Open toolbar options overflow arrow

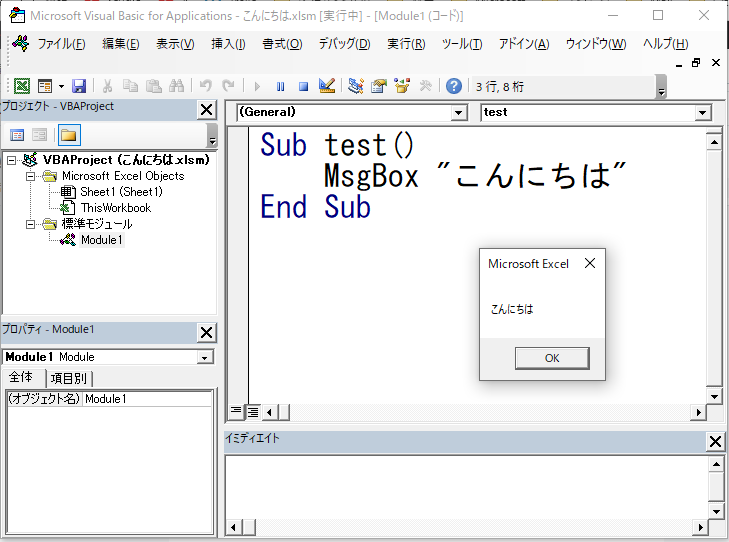click(x=661, y=87)
